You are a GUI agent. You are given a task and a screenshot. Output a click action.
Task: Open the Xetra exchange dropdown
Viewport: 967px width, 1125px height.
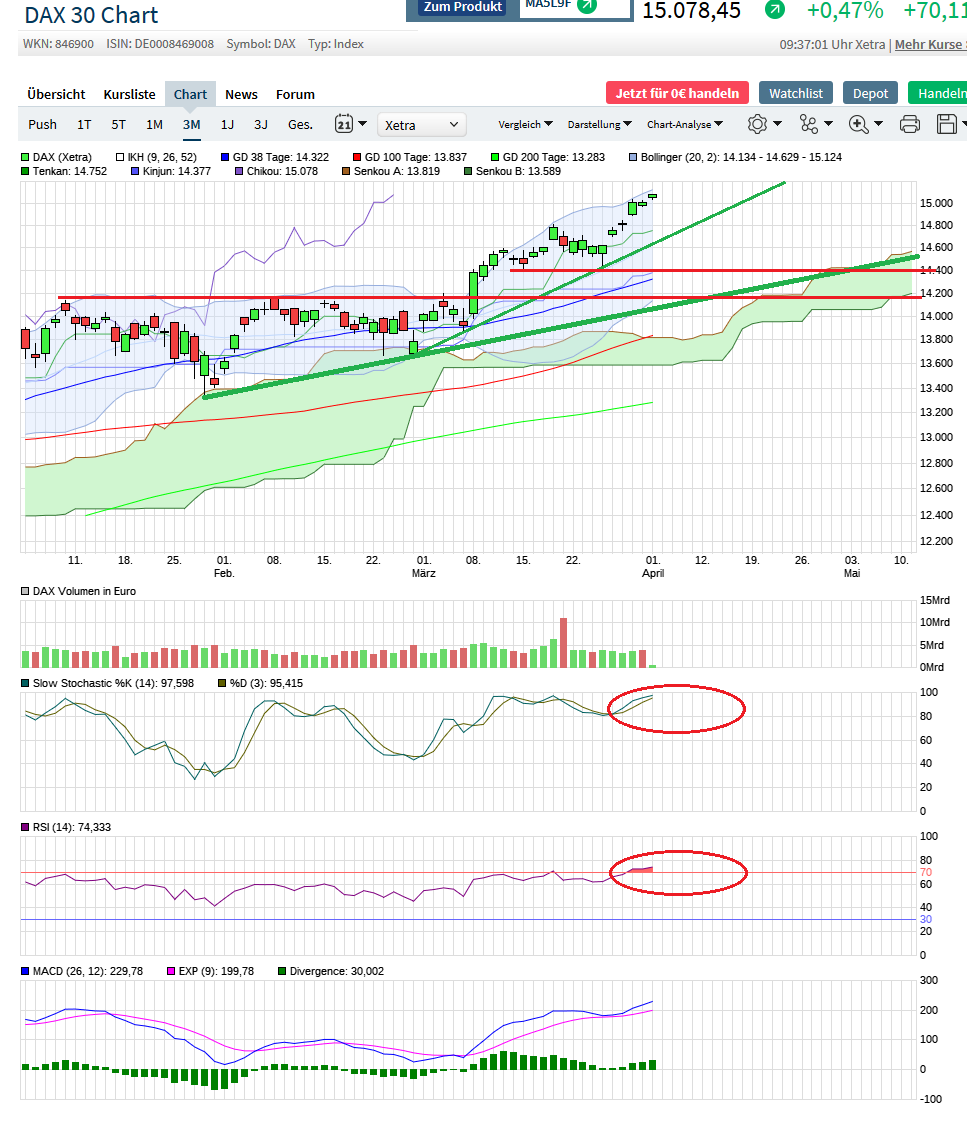421,124
